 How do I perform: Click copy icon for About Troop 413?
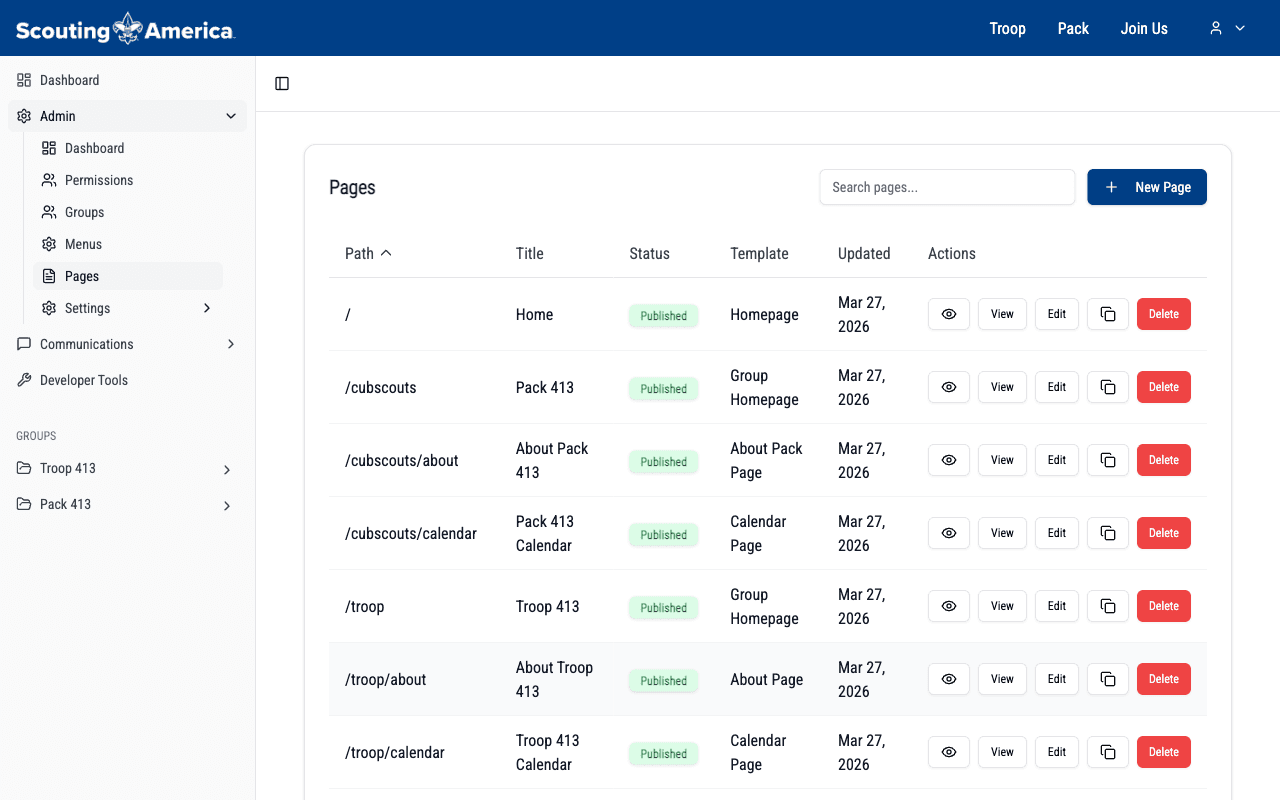1108,679
